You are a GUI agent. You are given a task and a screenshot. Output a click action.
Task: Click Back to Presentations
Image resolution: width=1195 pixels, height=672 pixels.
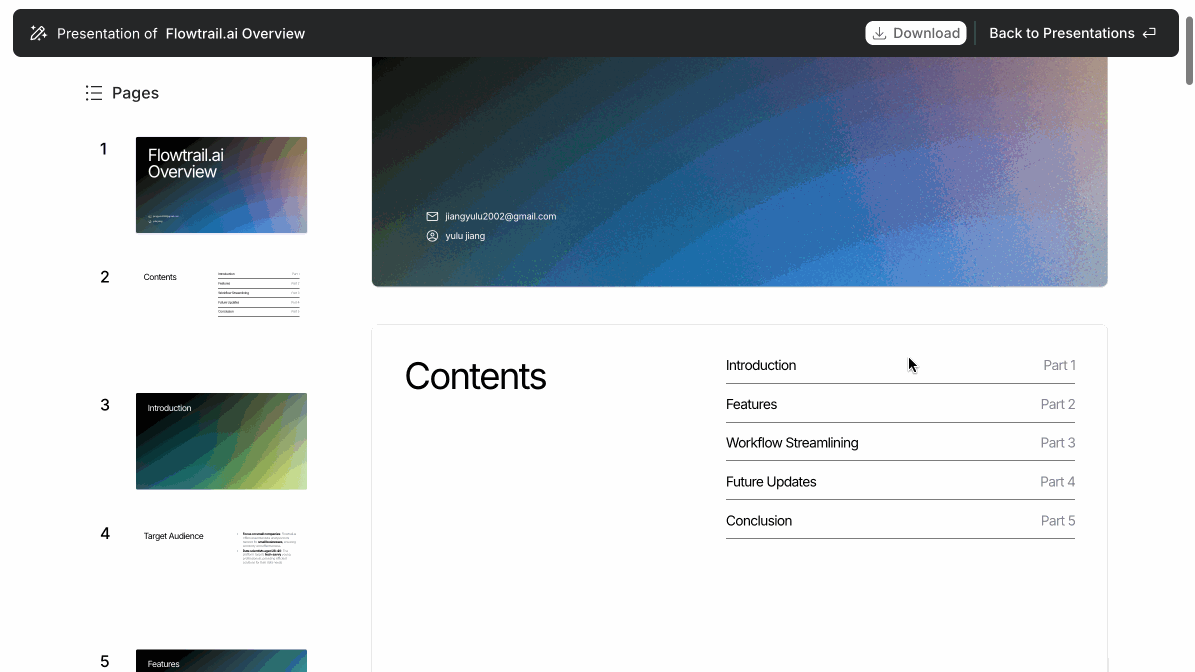point(1062,32)
